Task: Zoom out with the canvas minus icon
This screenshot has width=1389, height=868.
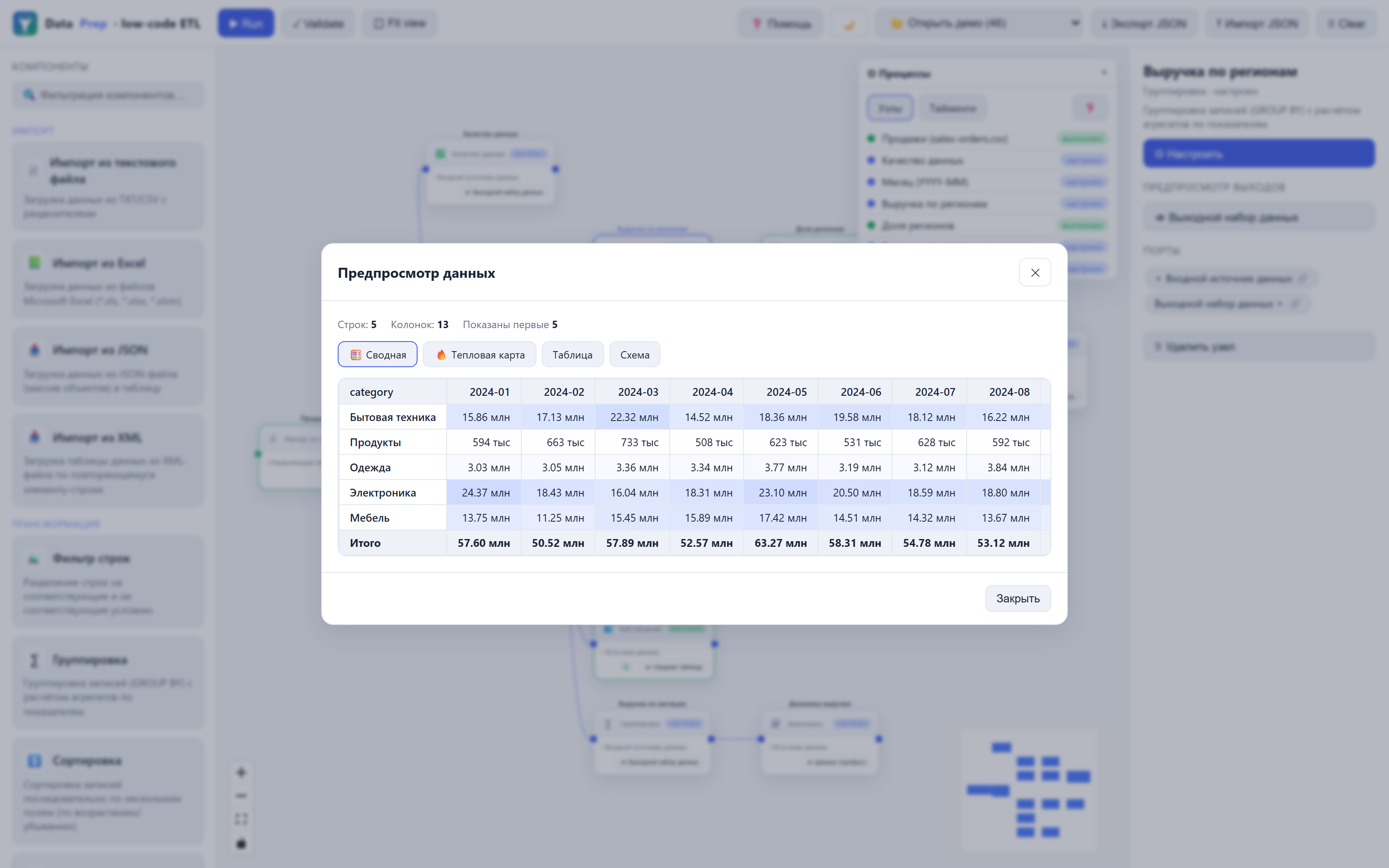Action: [241, 796]
